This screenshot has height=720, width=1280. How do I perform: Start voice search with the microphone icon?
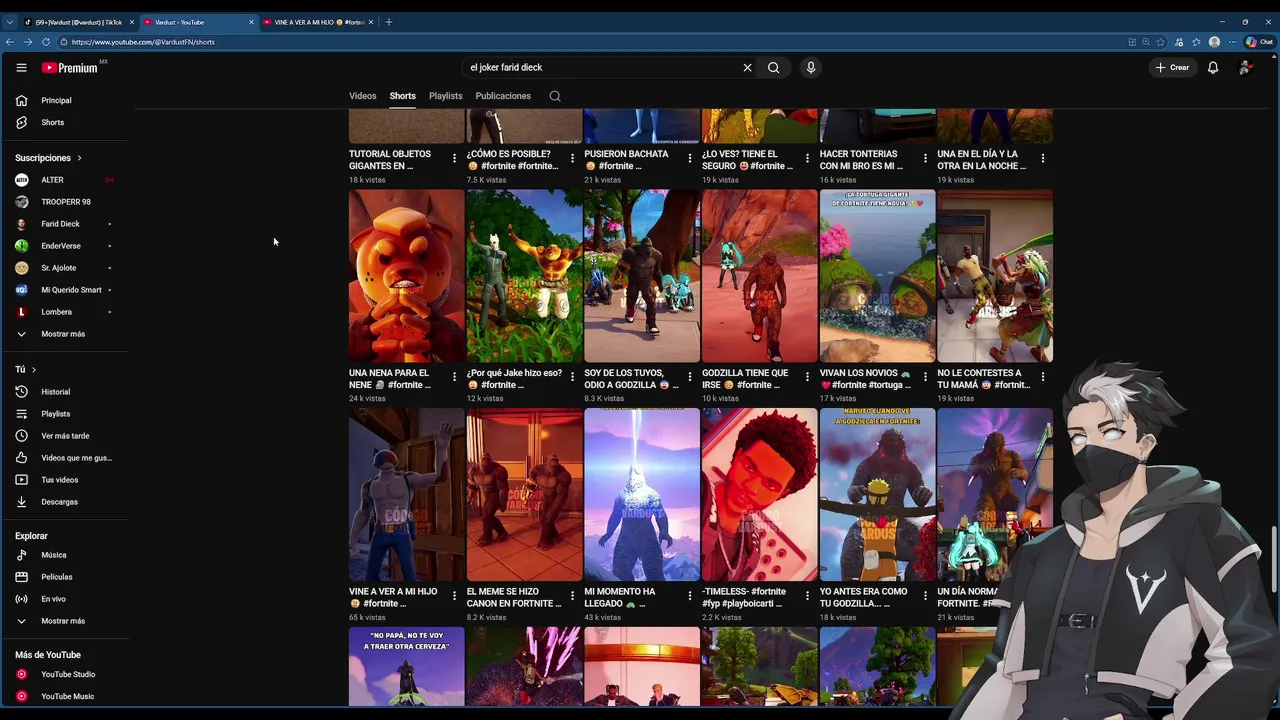(x=811, y=67)
